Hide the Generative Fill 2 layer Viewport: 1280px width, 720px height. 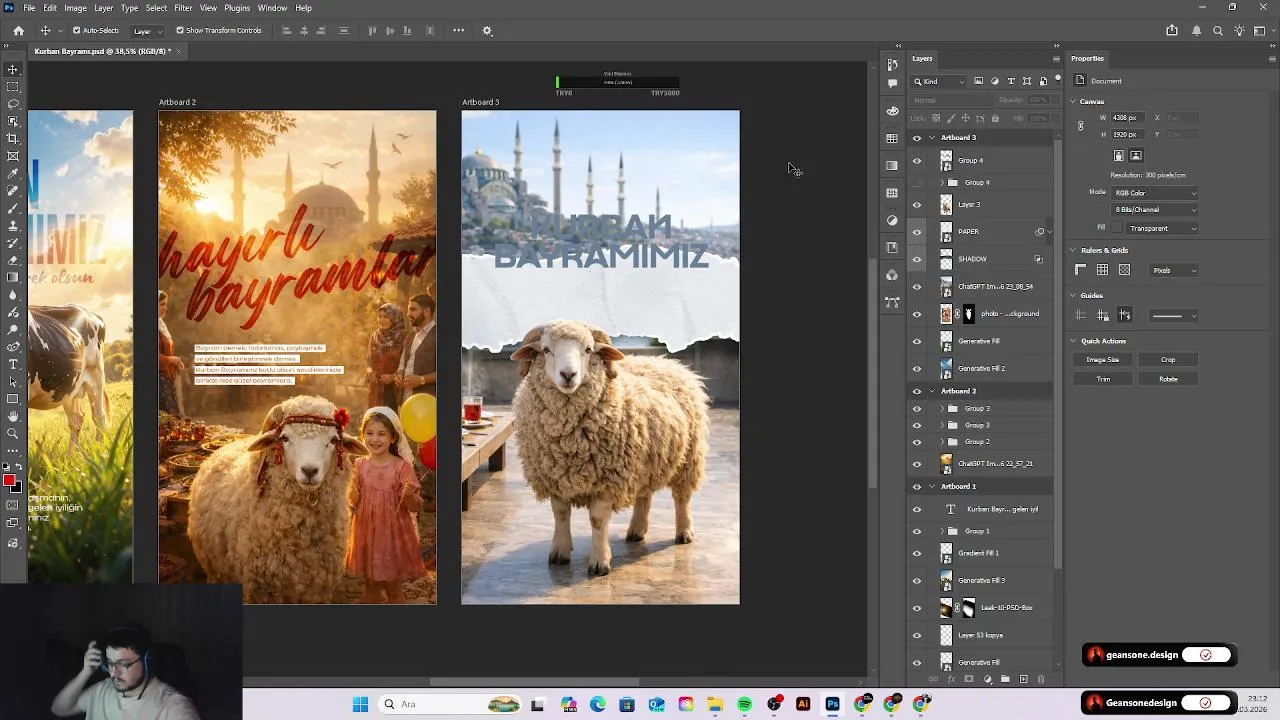tap(917, 368)
